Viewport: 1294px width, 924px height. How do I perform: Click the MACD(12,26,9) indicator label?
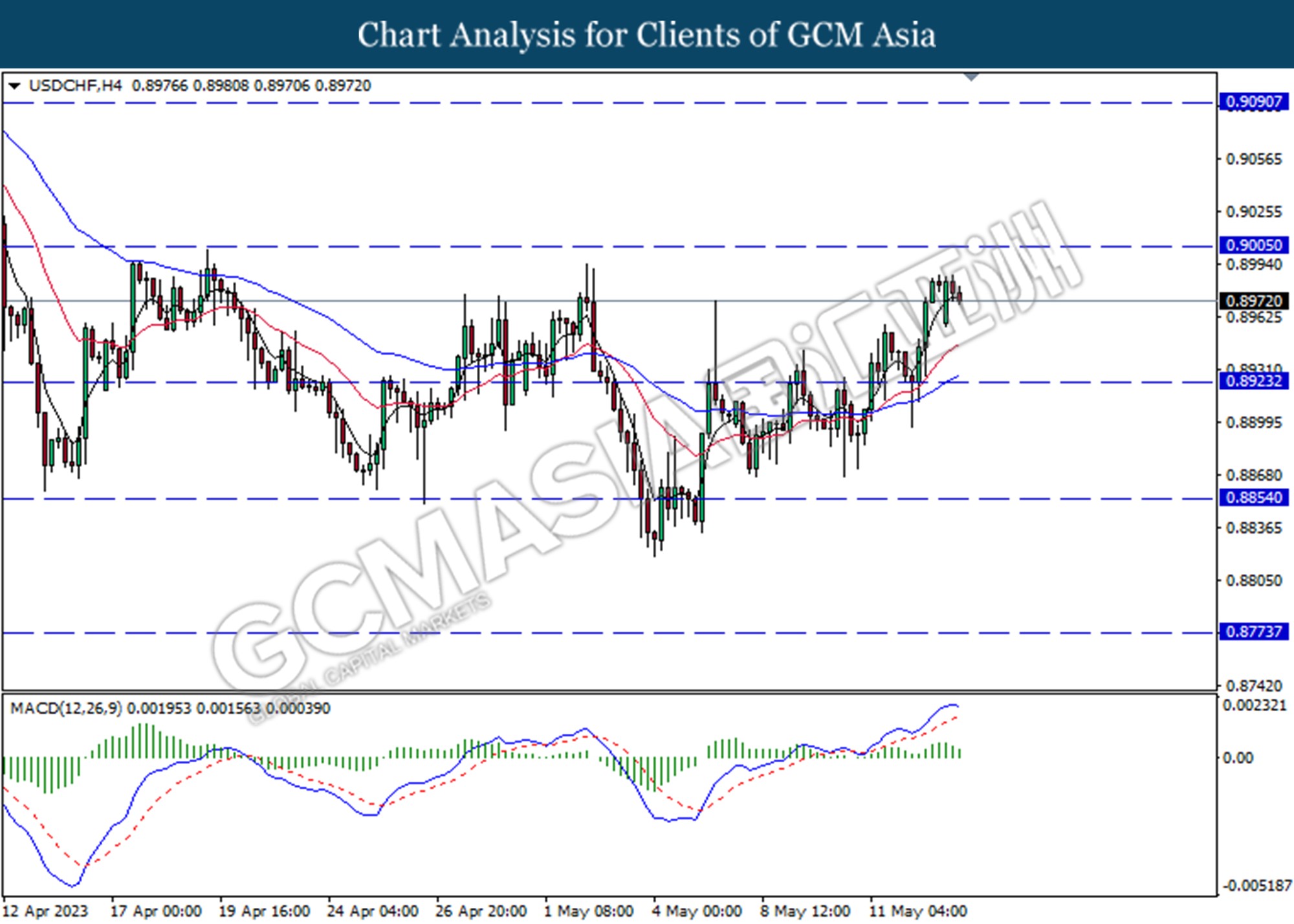click(66, 709)
